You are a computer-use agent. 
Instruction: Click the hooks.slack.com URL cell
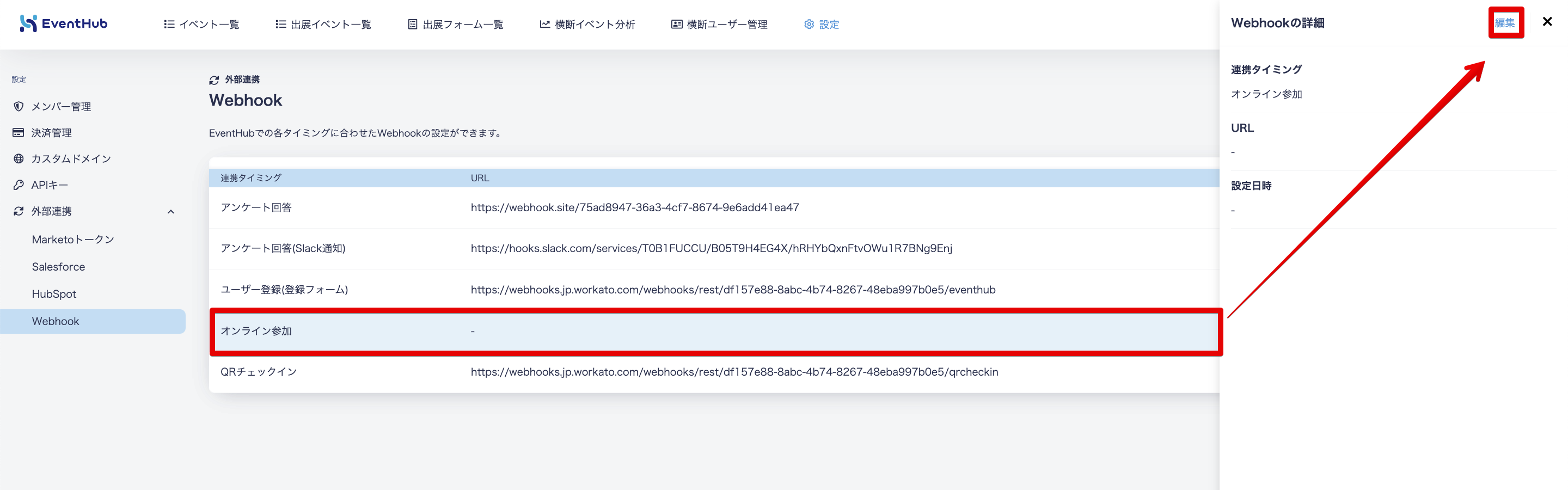712,248
